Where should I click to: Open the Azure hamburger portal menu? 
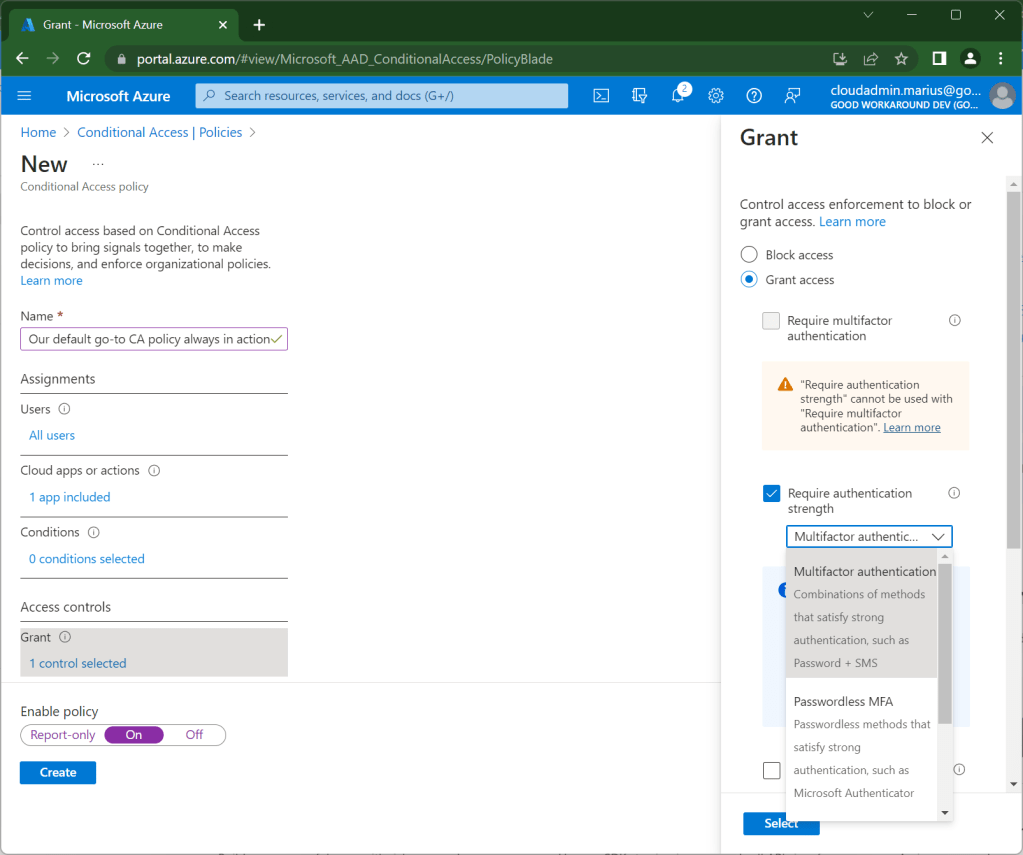point(25,96)
